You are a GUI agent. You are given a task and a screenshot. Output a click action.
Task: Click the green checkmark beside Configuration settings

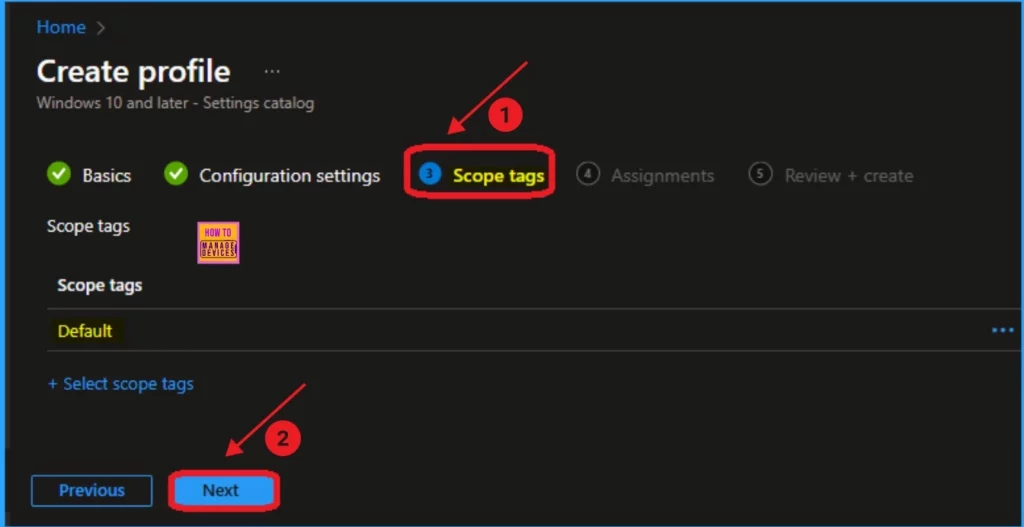tap(176, 174)
